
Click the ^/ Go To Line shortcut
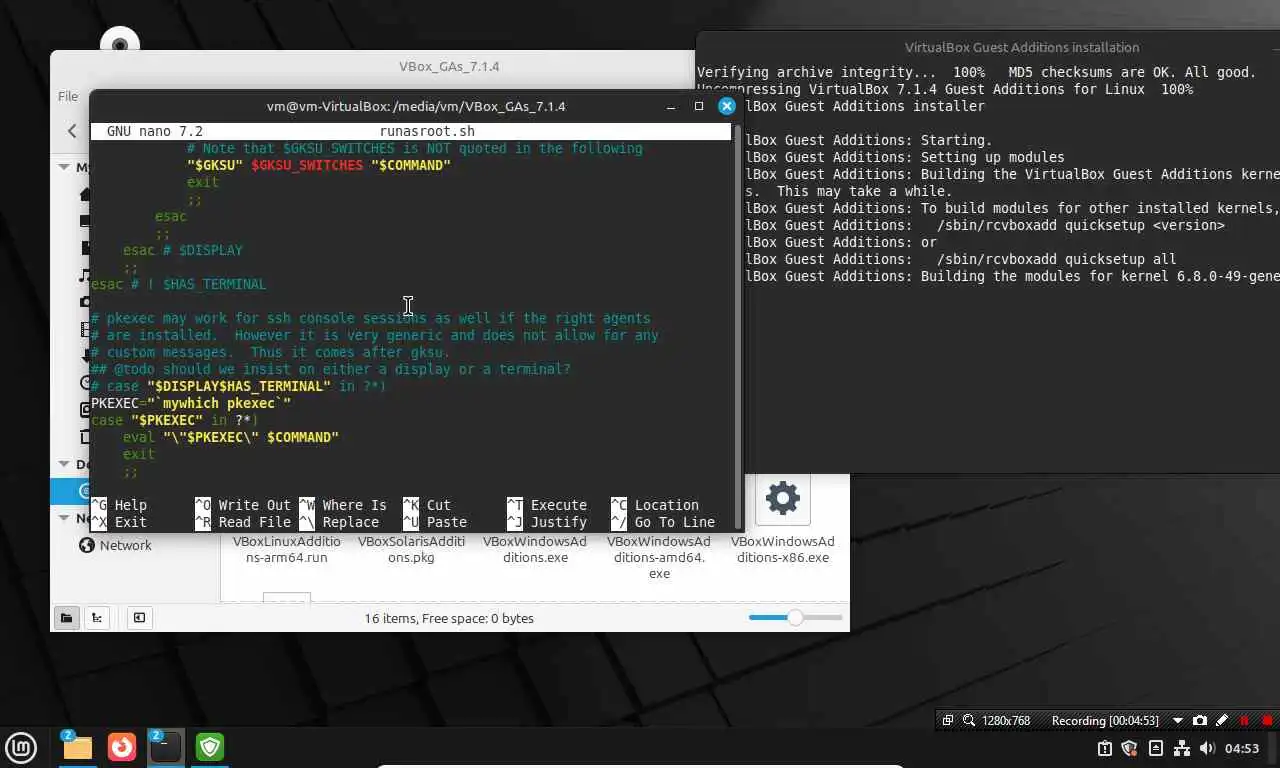point(663,522)
